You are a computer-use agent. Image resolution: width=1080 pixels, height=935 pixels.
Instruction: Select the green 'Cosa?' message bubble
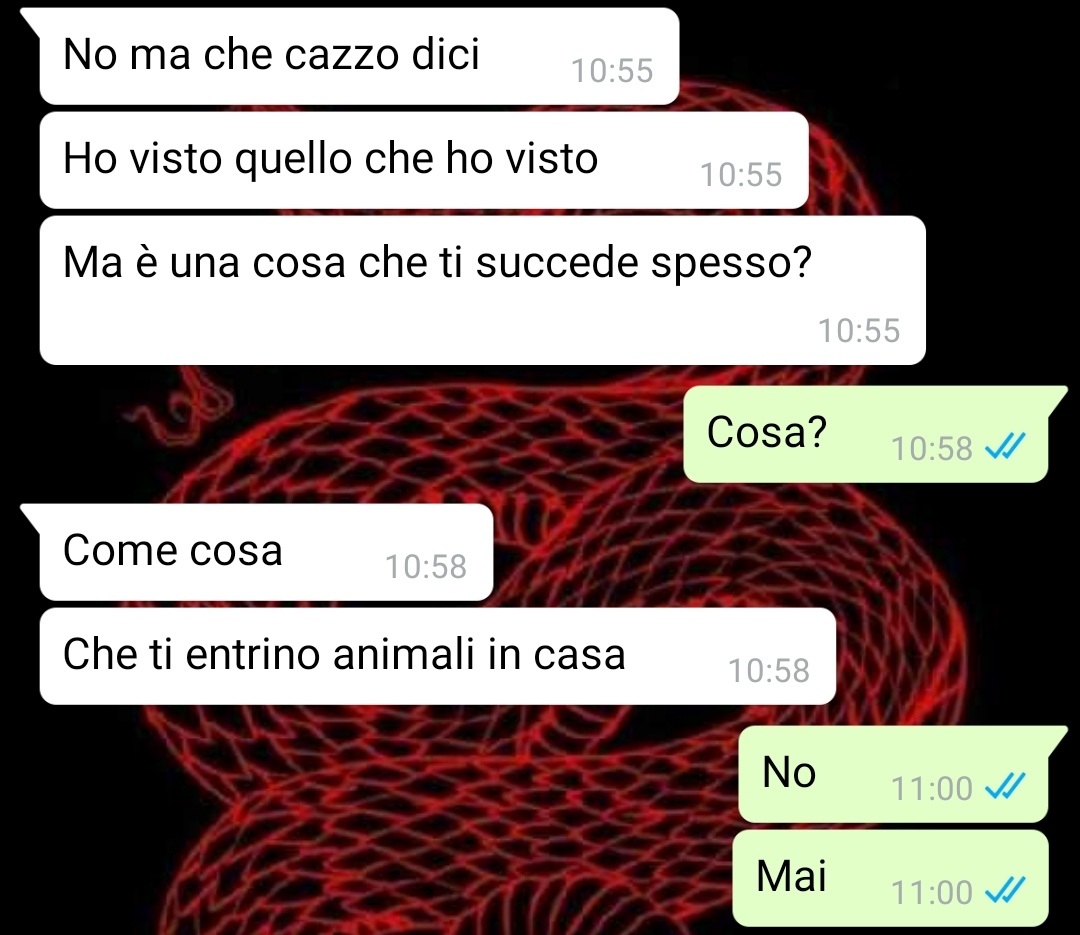click(866, 433)
